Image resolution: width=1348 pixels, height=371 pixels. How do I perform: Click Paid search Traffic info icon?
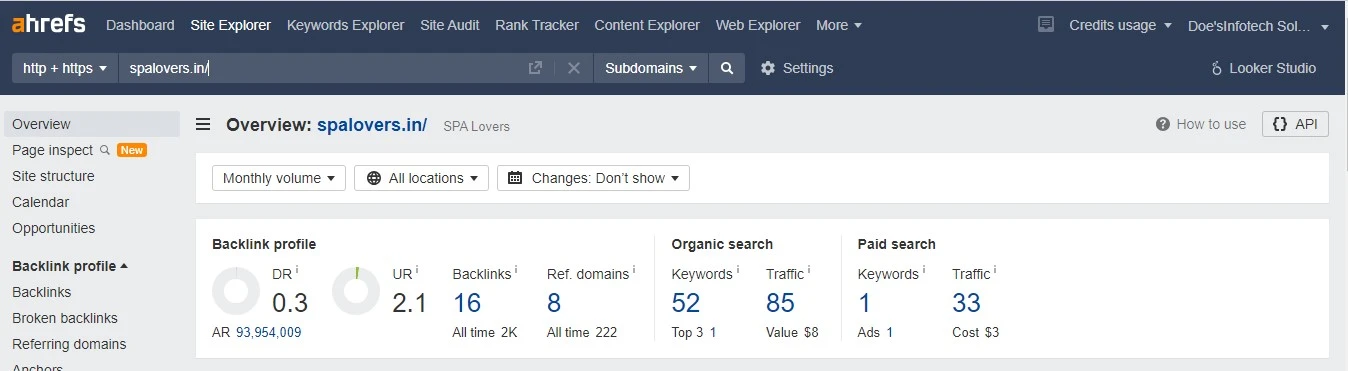[x=995, y=269]
